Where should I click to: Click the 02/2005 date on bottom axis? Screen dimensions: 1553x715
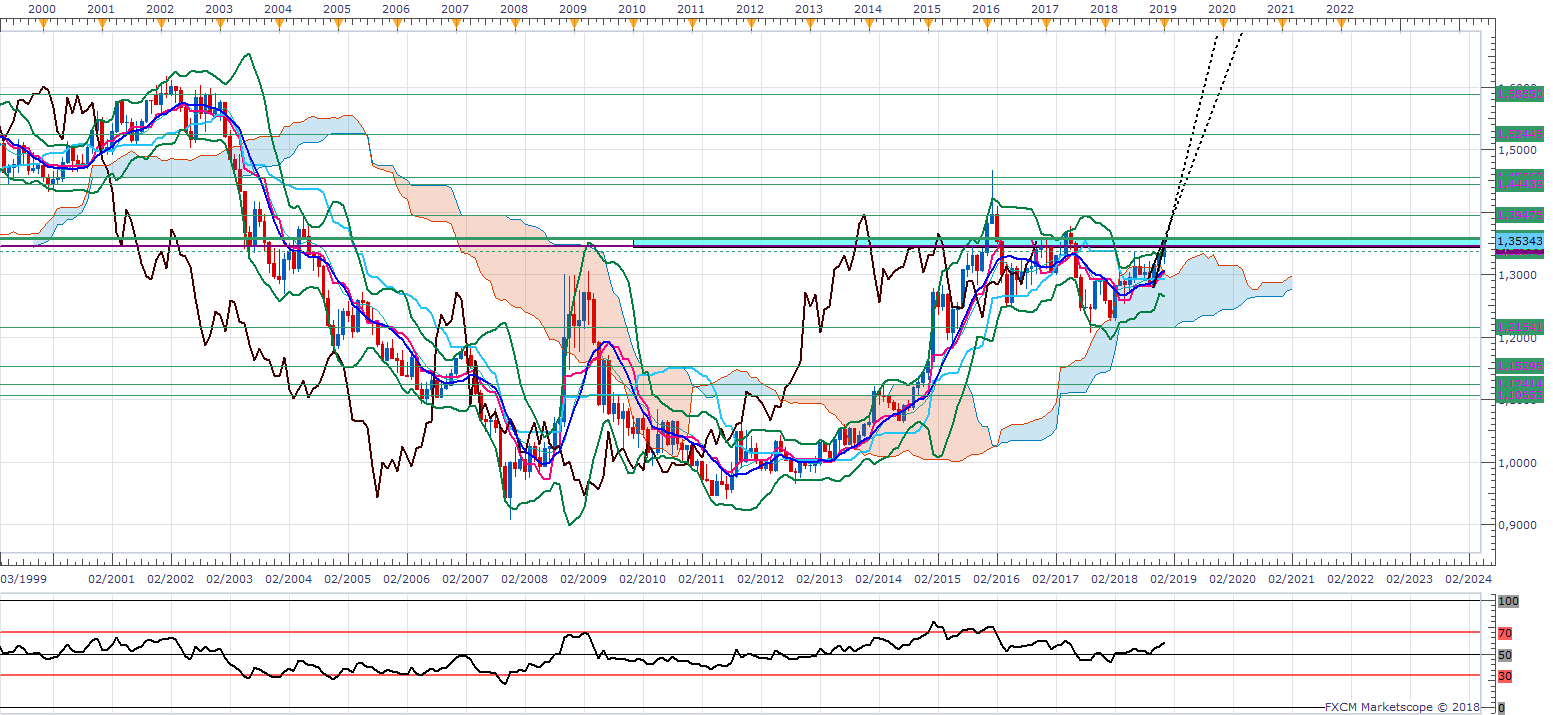tap(347, 579)
